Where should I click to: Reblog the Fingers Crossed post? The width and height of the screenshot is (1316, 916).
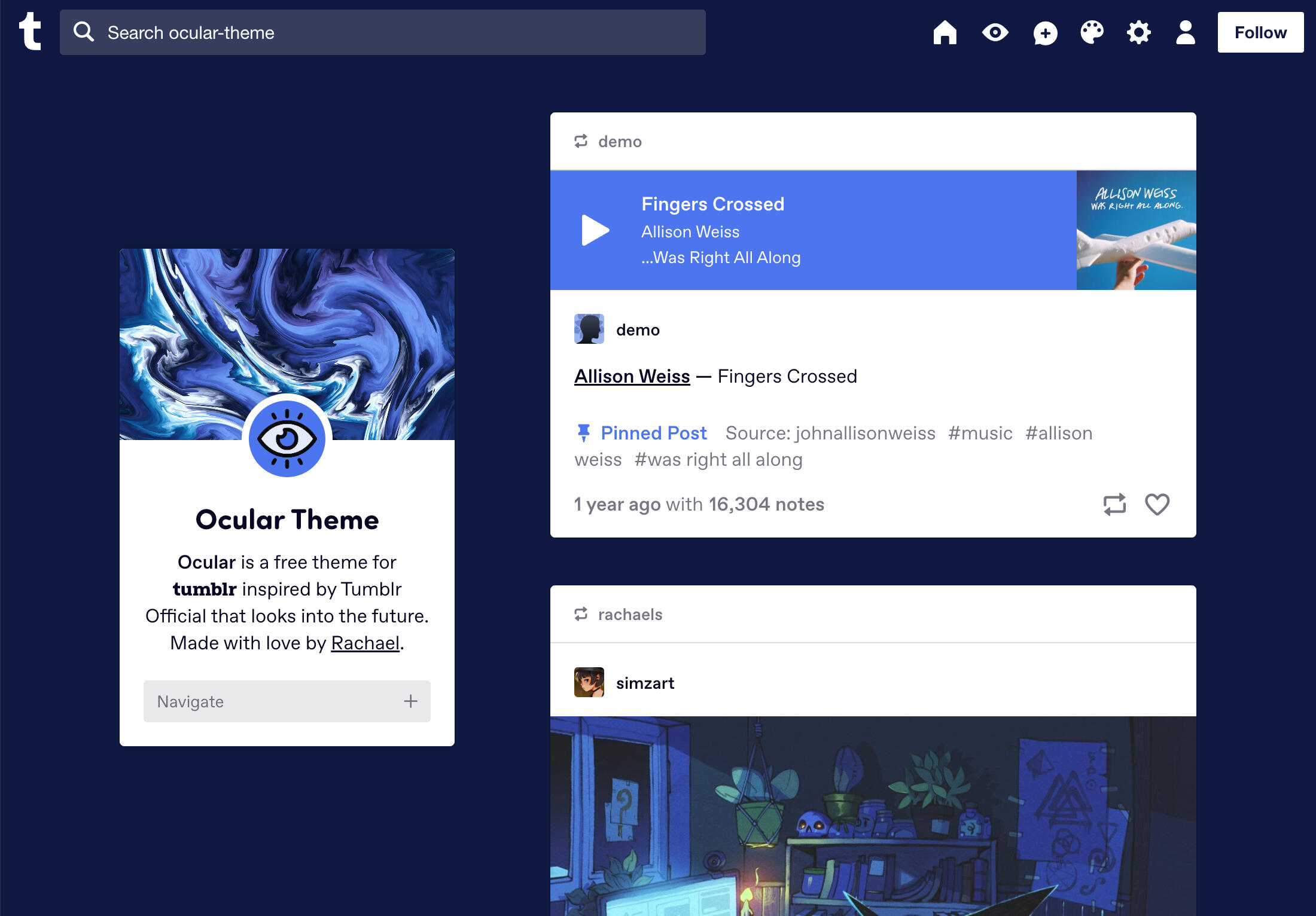[x=1114, y=505]
